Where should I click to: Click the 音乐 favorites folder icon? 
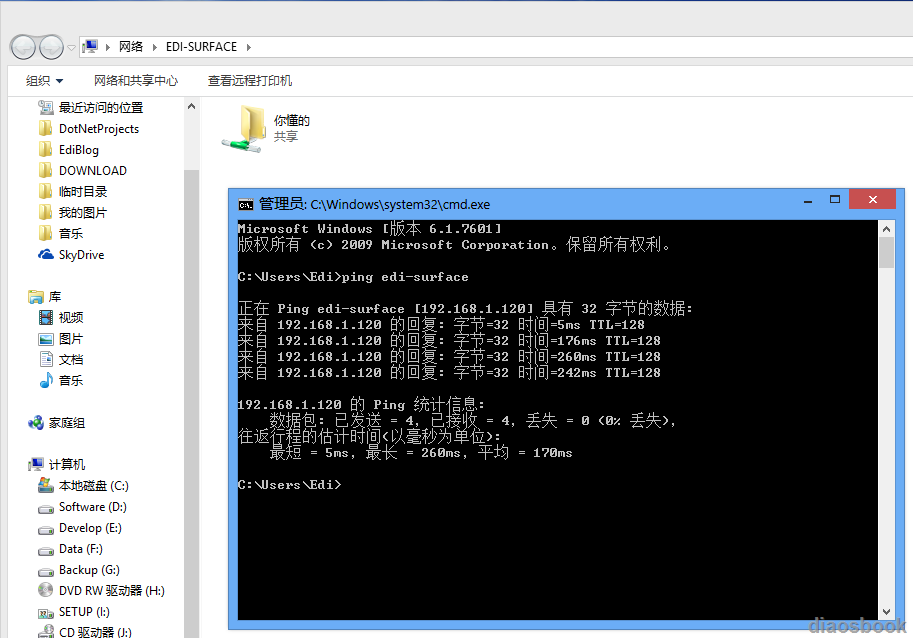45,233
